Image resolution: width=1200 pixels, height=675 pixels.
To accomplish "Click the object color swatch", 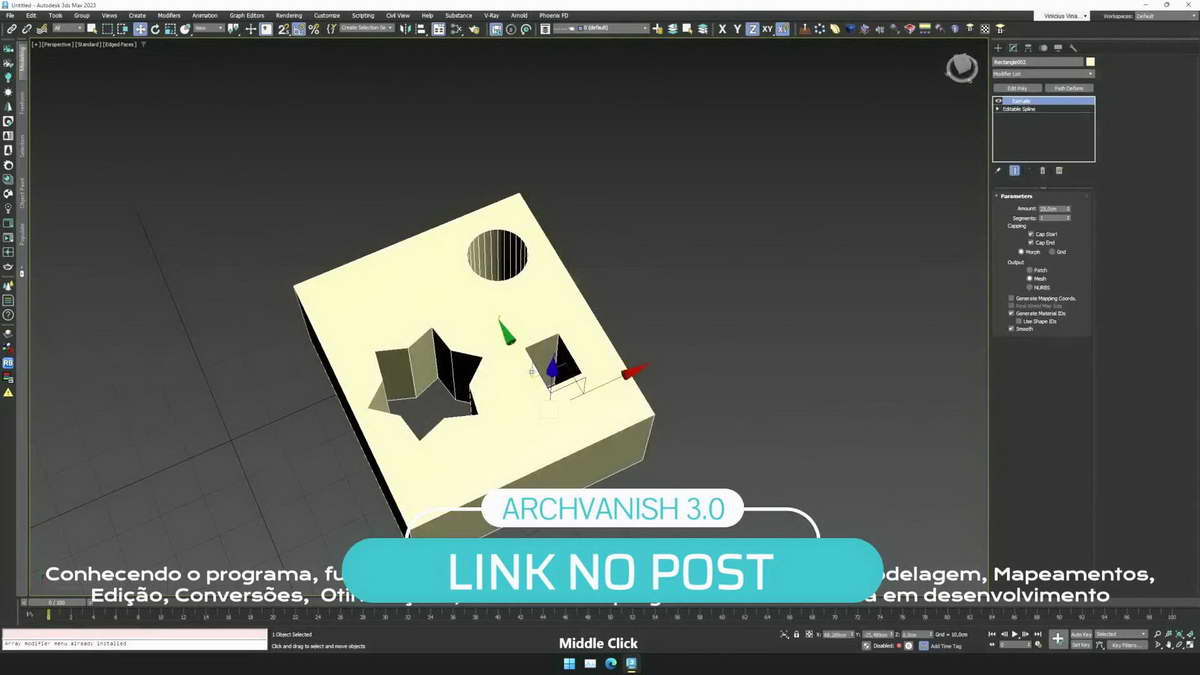I will pyautogui.click(x=1090, y=62).
